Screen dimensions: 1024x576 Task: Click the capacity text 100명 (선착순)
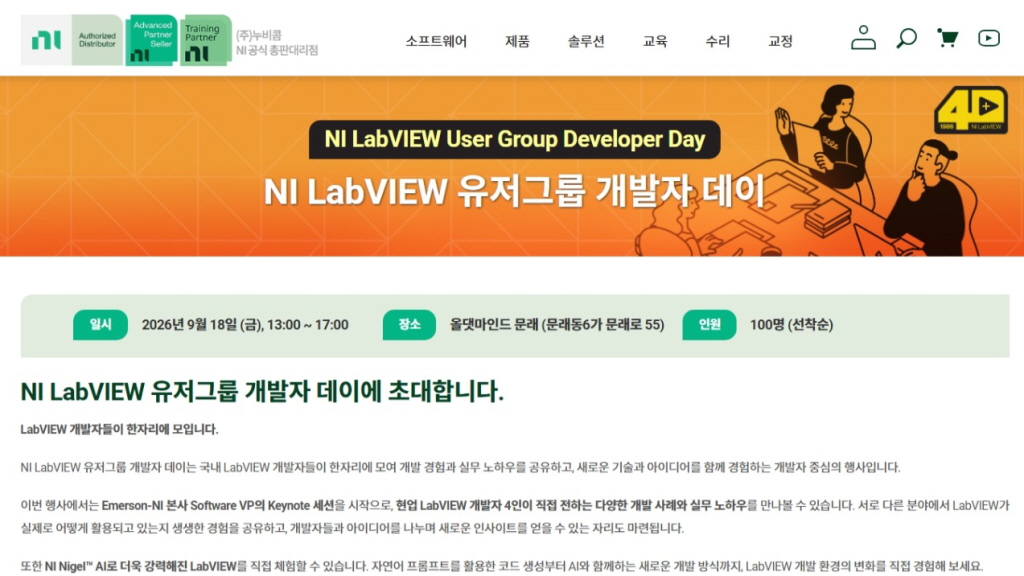(791, 325)
